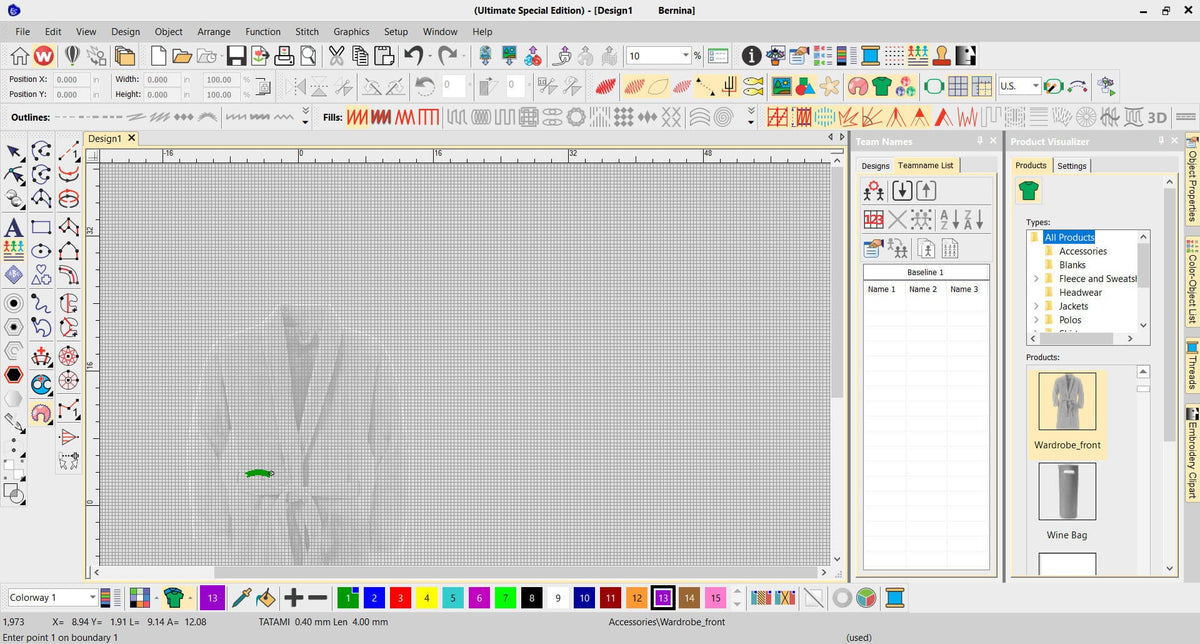Open the Stitch menu
Screen dimensions: 1200x644
pyautogui.click(x=307, y=32)
